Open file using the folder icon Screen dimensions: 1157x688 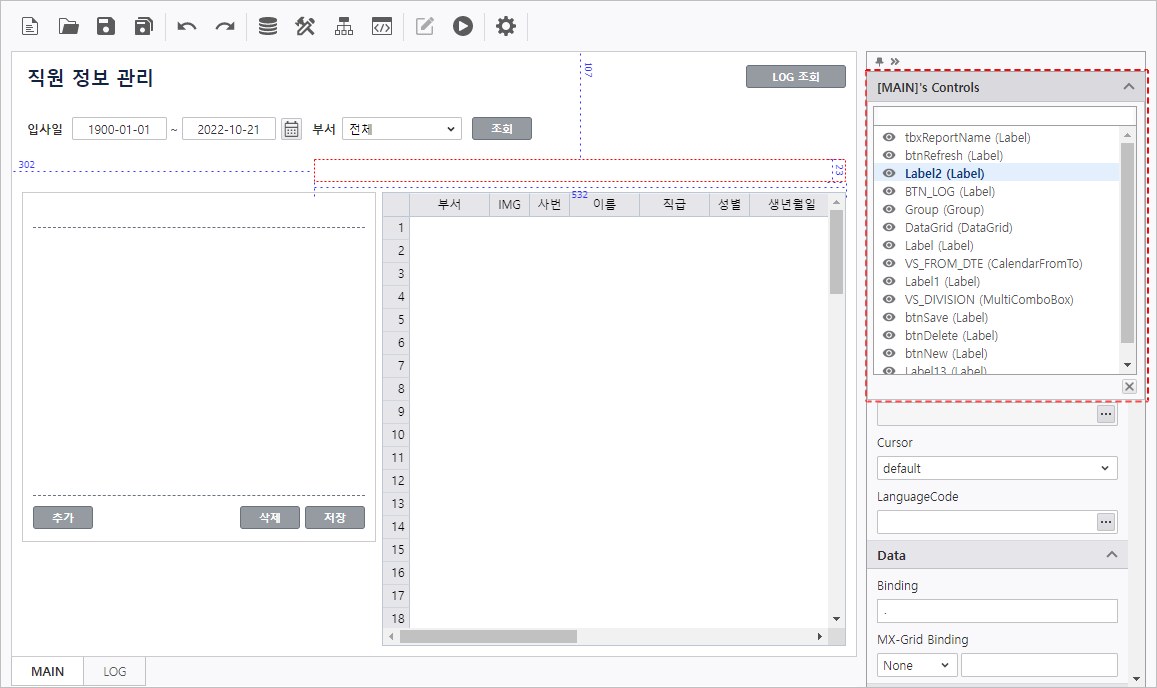[x=68, y=26]
